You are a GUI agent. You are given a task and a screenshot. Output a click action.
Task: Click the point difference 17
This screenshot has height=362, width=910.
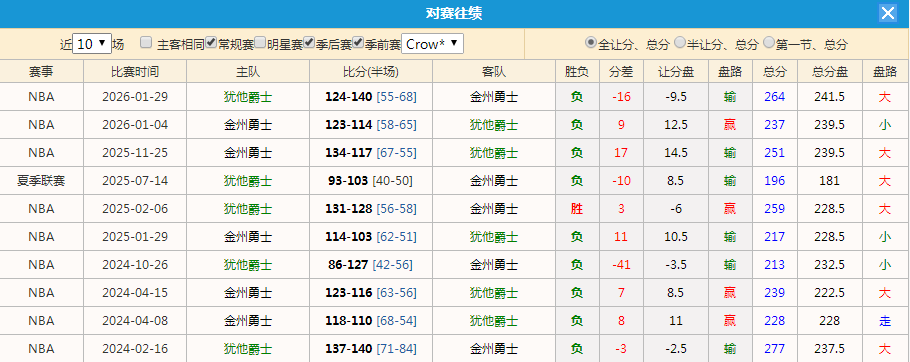(622, 153)
